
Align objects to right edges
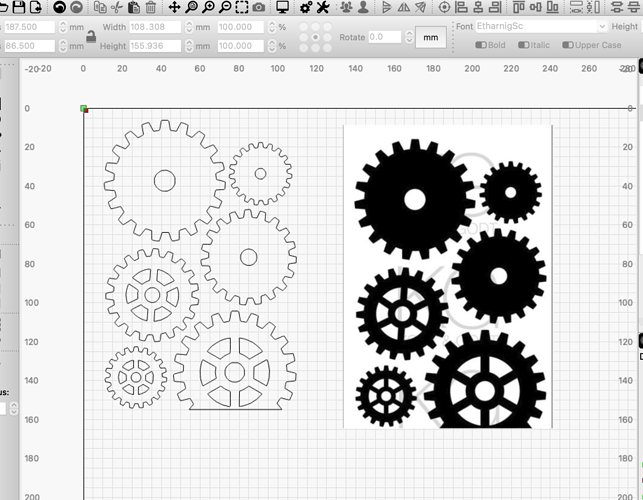tap(495, 7)
